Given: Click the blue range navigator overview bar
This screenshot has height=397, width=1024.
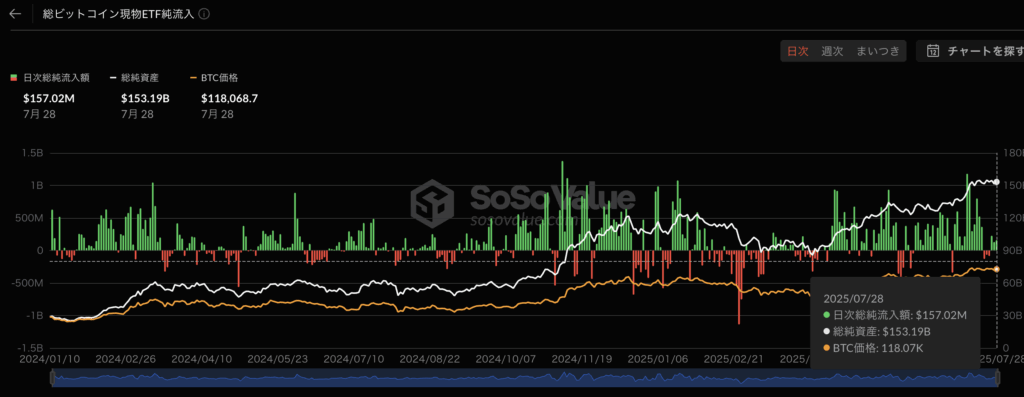Looking at the screenshot, I should (524, 378).
